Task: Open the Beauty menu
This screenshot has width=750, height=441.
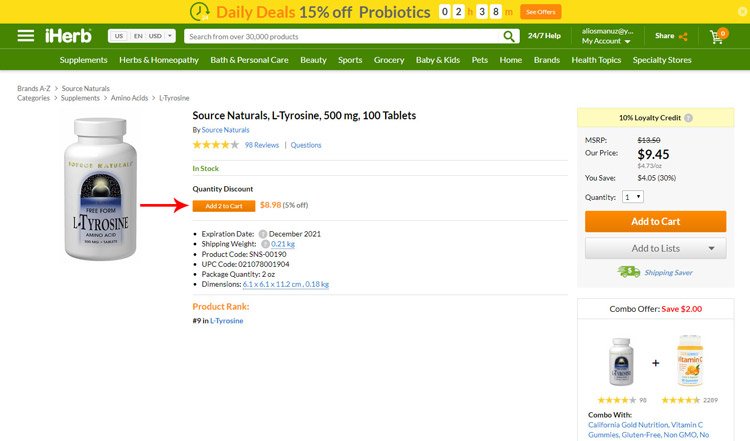Action: tap(313, 60)
